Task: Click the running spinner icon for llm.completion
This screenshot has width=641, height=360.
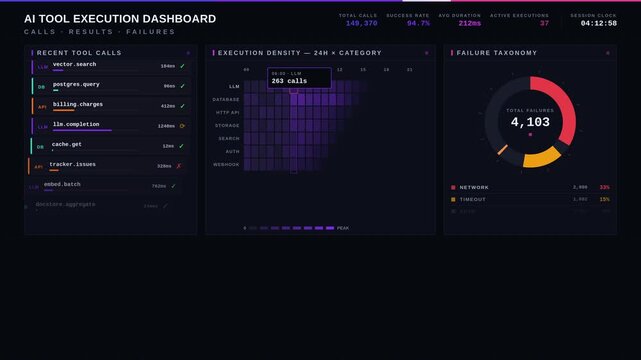Action: click(x=182, y=126)
